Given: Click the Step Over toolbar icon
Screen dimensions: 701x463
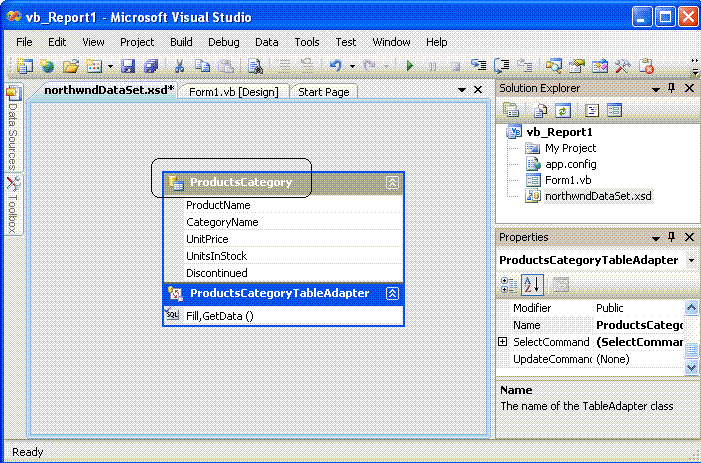Looking at the screenshot, I should pos(502,66).
